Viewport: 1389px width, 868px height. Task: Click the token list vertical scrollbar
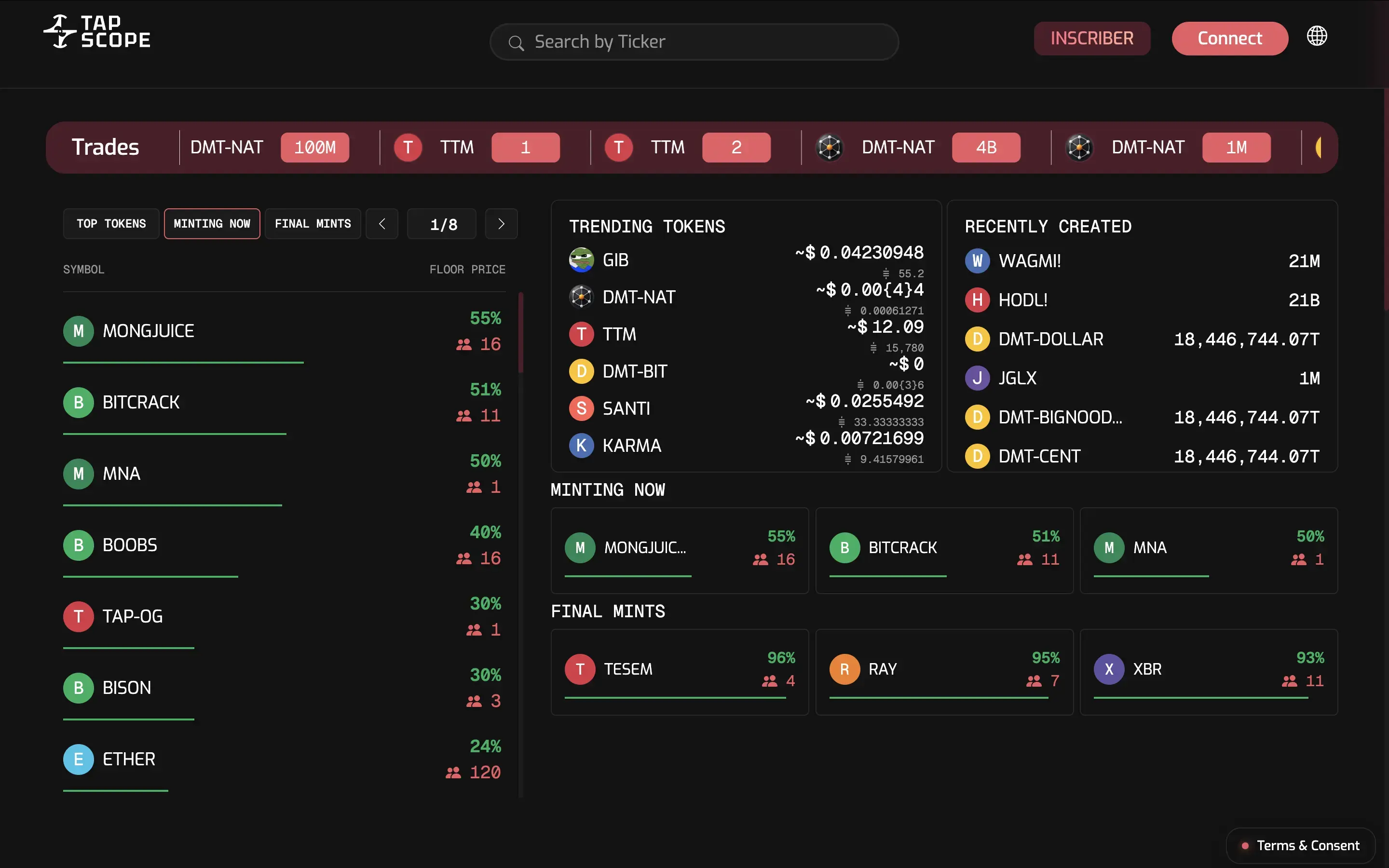[520, 333]
